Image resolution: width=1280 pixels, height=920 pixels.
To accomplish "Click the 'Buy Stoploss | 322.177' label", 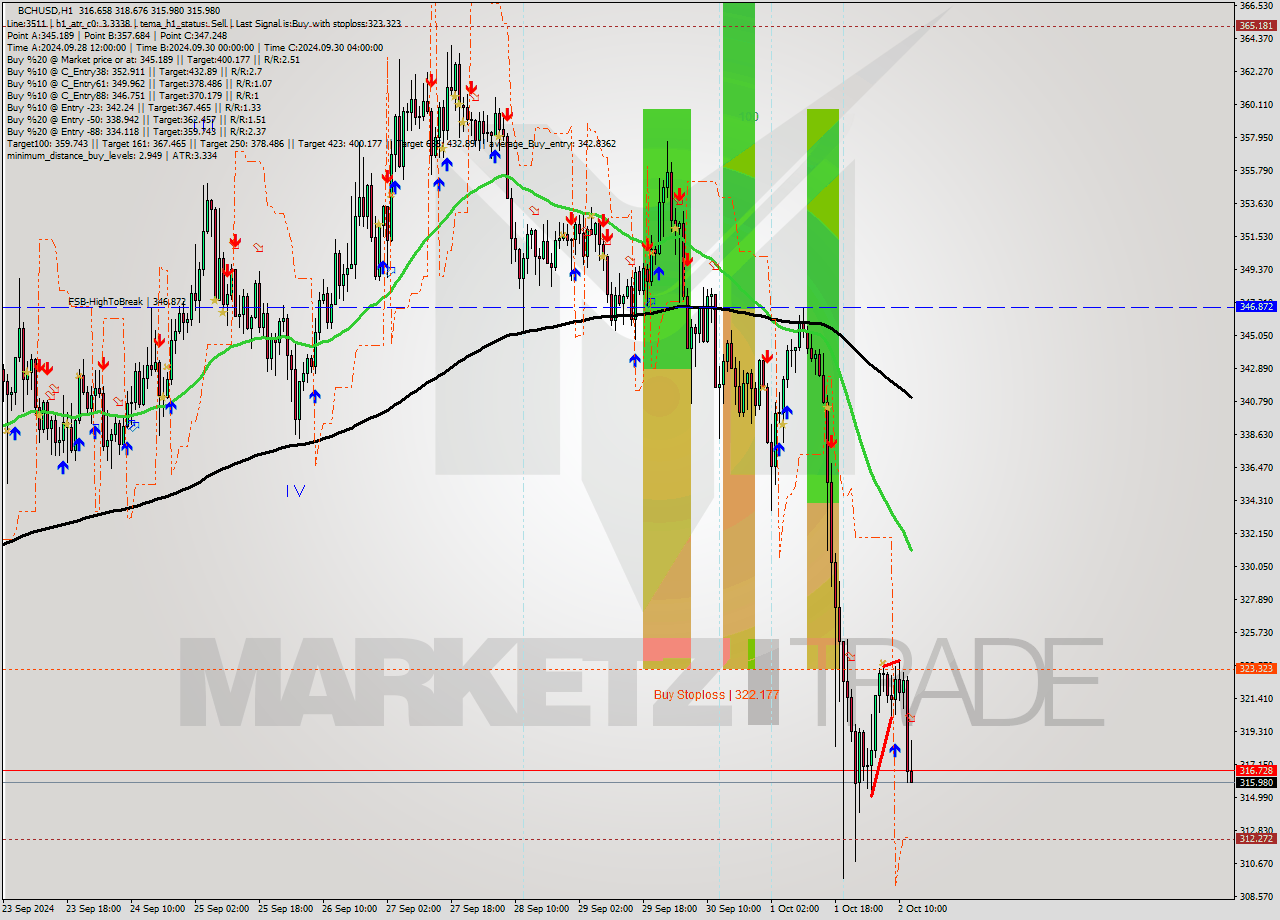I will click(x=716, y=694).
